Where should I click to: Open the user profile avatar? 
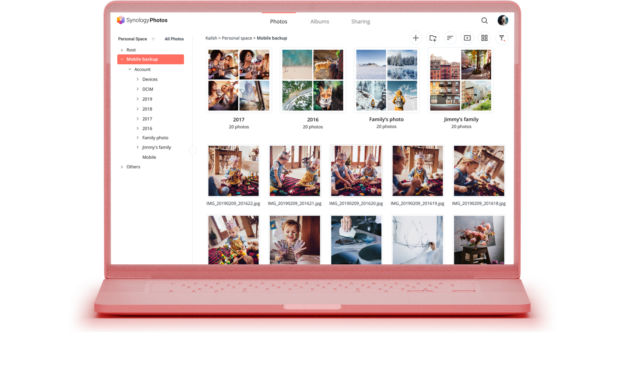tap(503, 20)
